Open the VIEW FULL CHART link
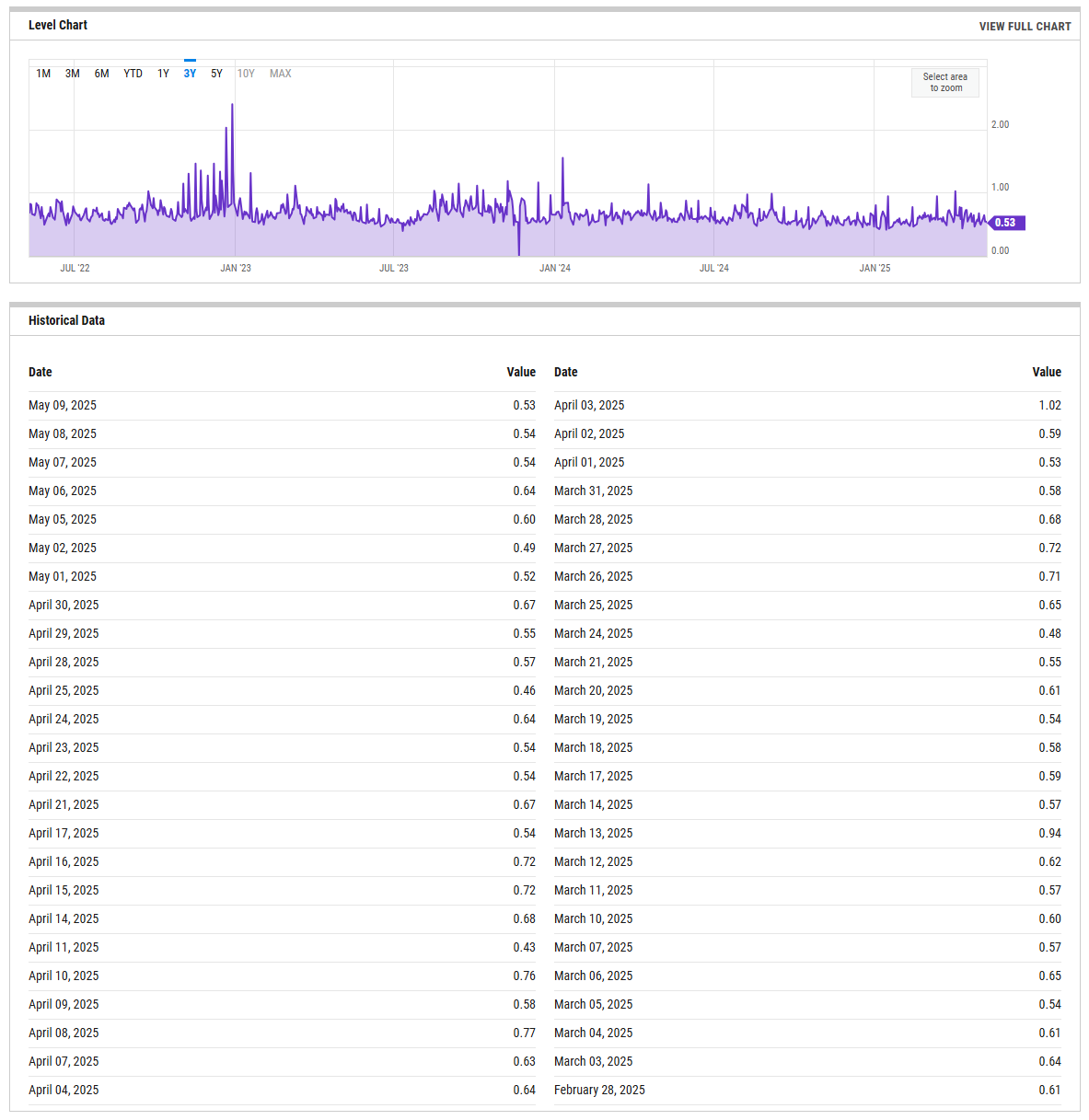Image resolution: width=1089 pixels, height=1120 pixels. point(1025,27)
